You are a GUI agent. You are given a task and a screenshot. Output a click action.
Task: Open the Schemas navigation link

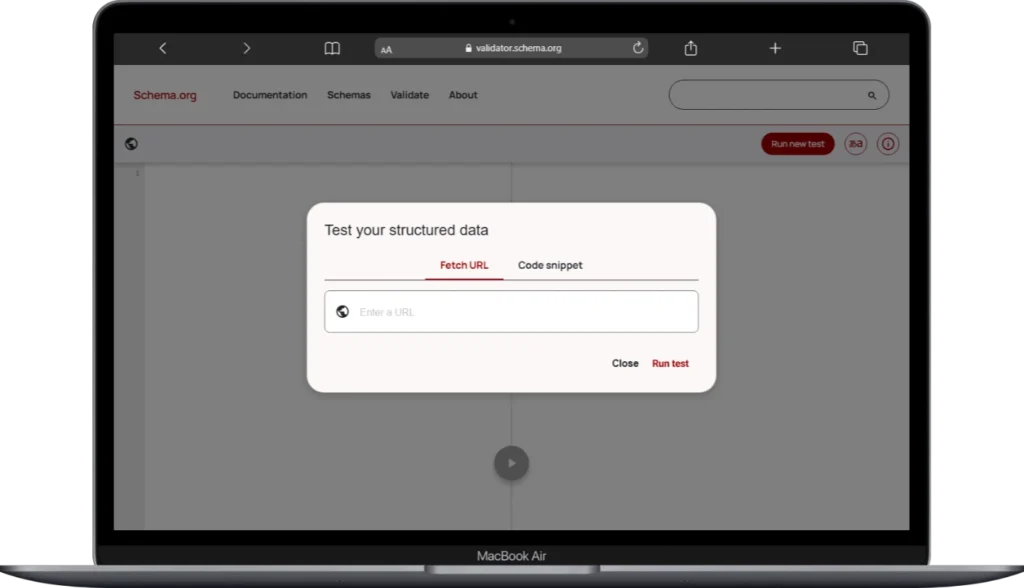(x=349, y=96)
